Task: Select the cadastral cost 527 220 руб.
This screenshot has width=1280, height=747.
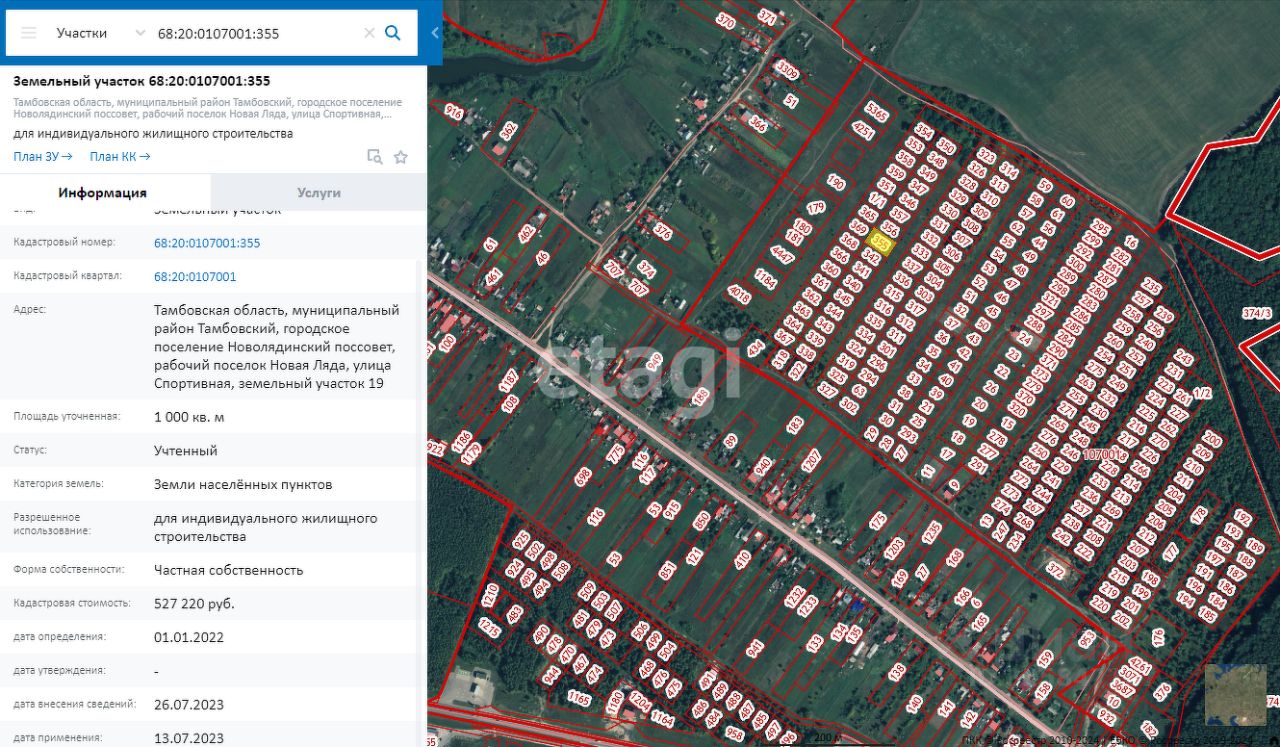Action: point(195,604)
